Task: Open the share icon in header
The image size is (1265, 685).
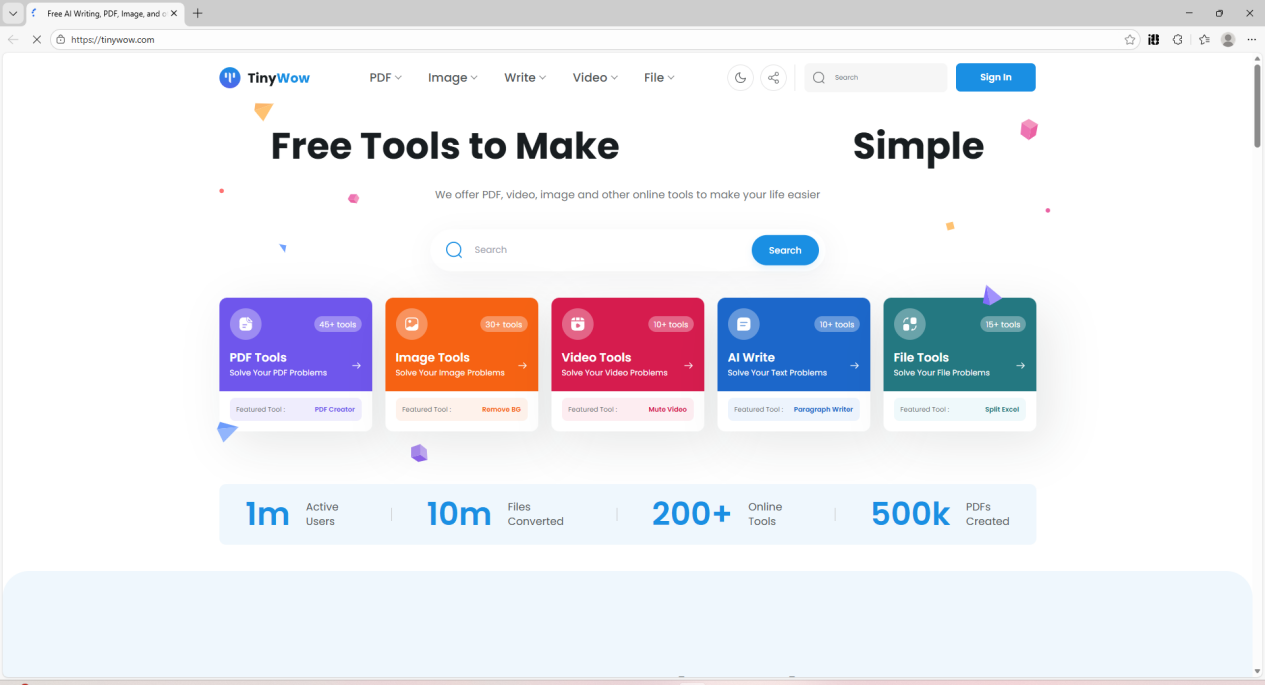Action: pyautogui.click(x=773, y=77)
